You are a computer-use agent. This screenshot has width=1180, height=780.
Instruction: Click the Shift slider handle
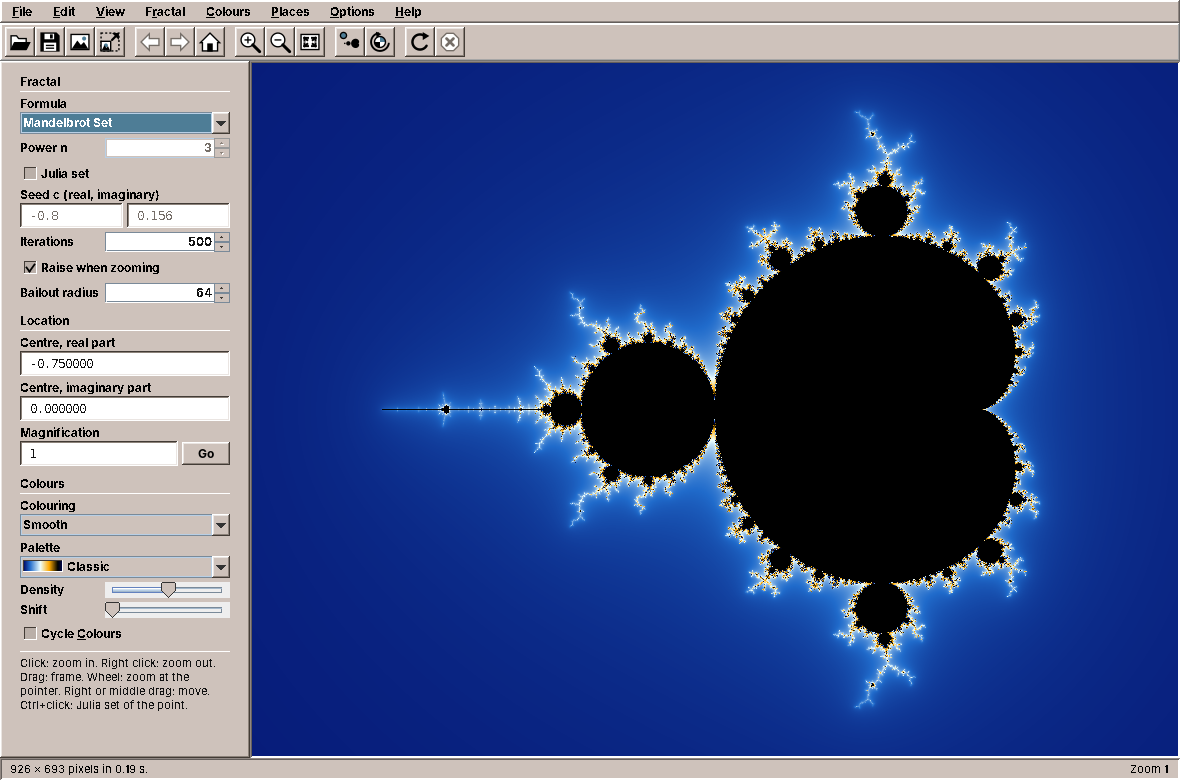112,609
